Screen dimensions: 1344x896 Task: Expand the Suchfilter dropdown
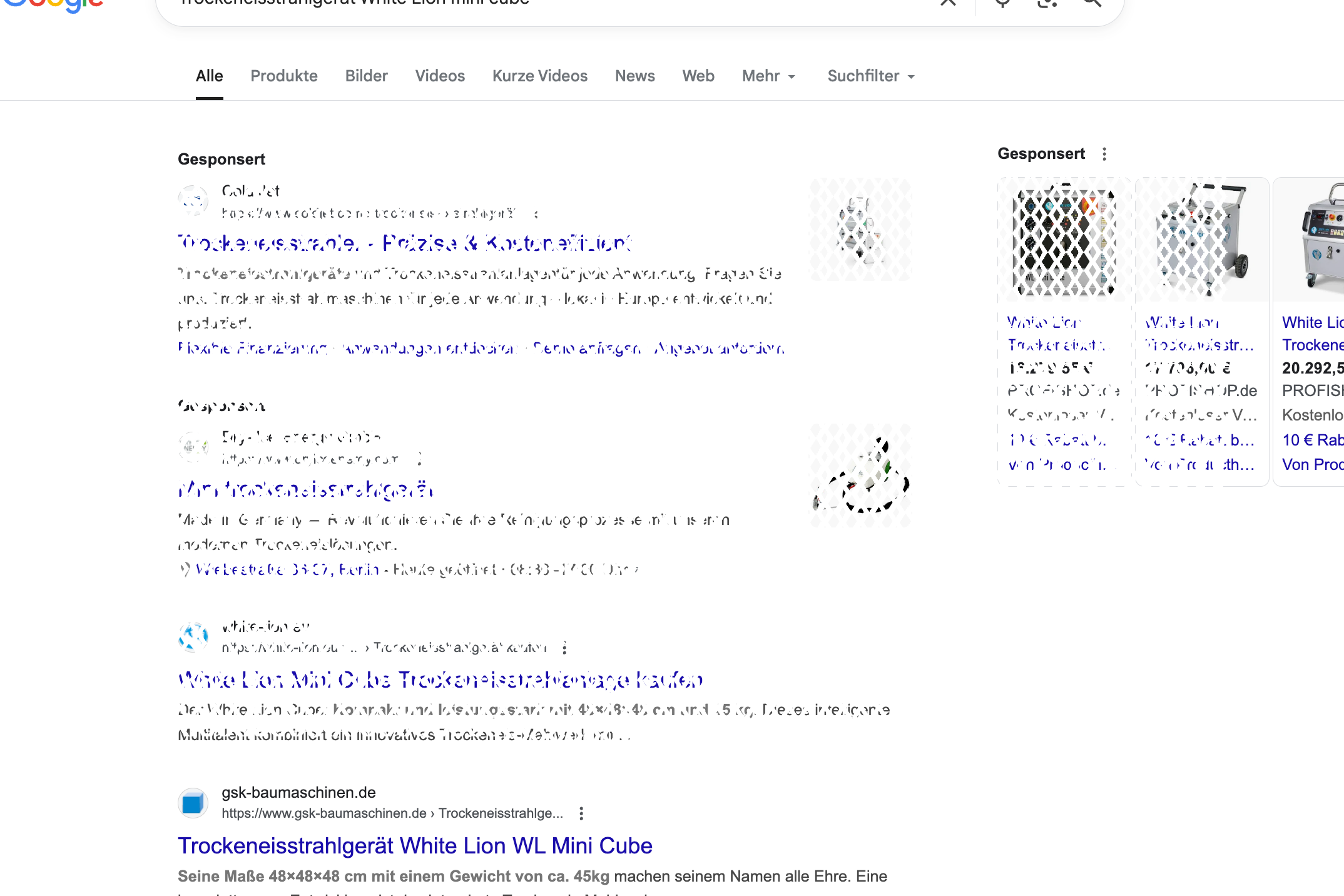[870, 76]
